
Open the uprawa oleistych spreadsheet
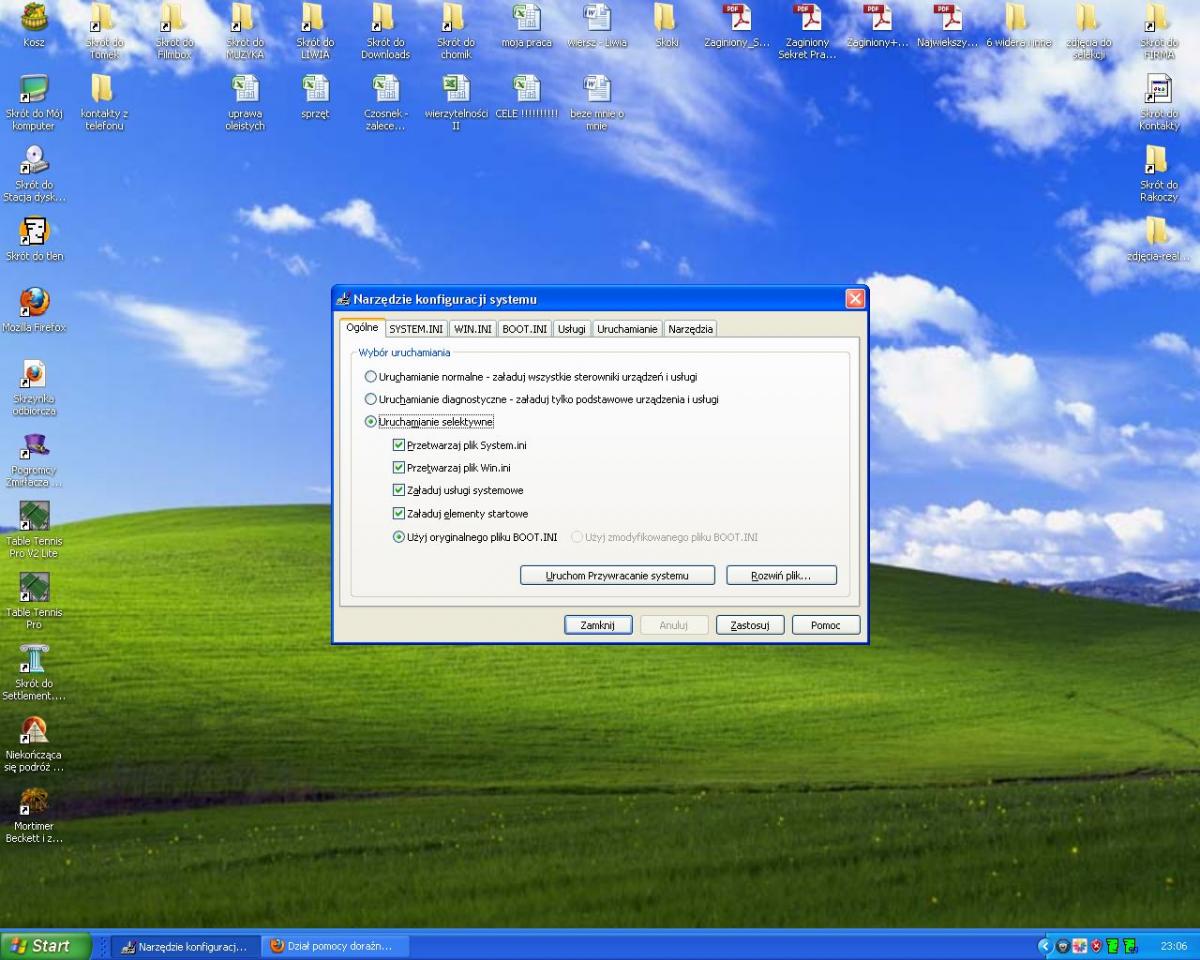coord(245,102)
